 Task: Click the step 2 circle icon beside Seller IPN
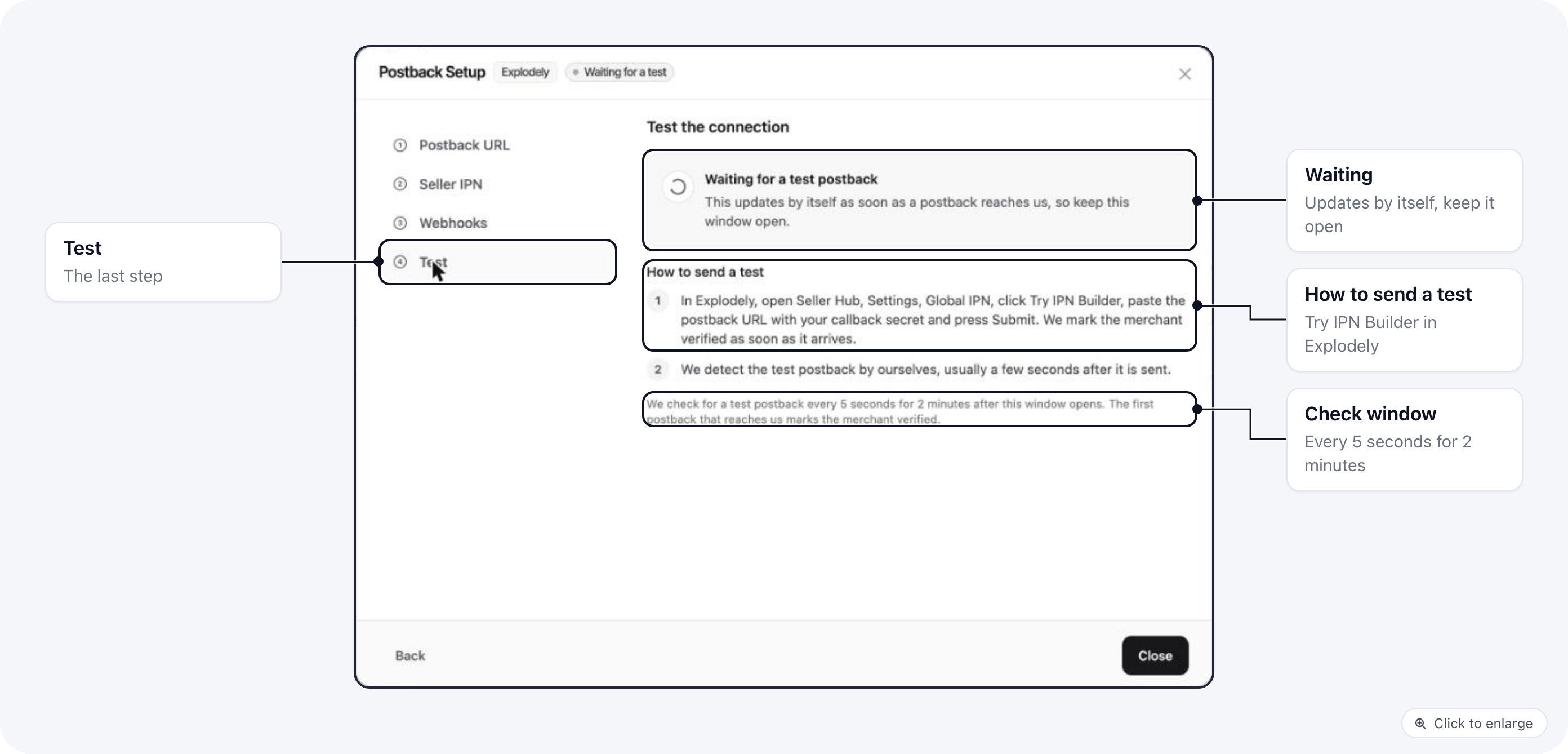[x=400, y=184]
